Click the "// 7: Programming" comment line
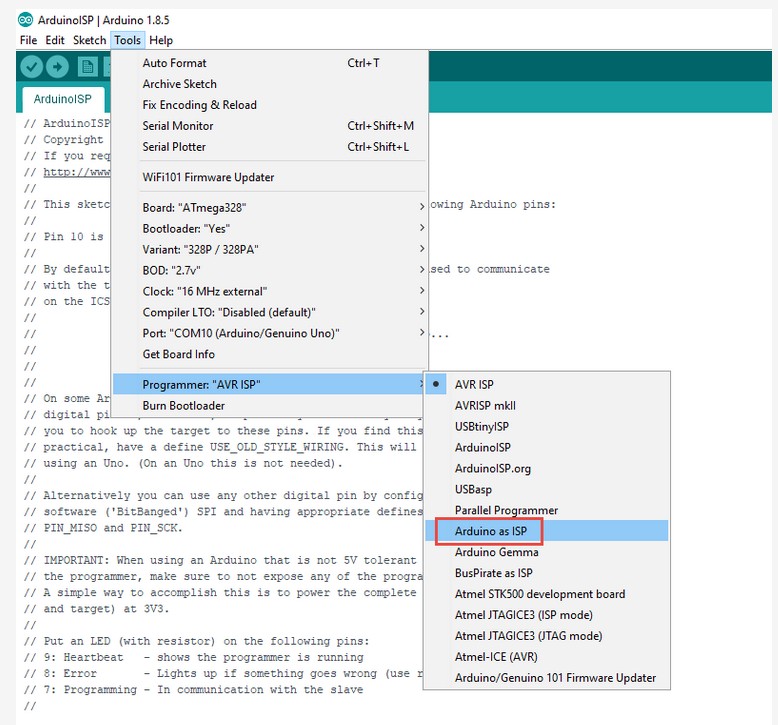This screenshot has width=778, height=725. (194, 690)
